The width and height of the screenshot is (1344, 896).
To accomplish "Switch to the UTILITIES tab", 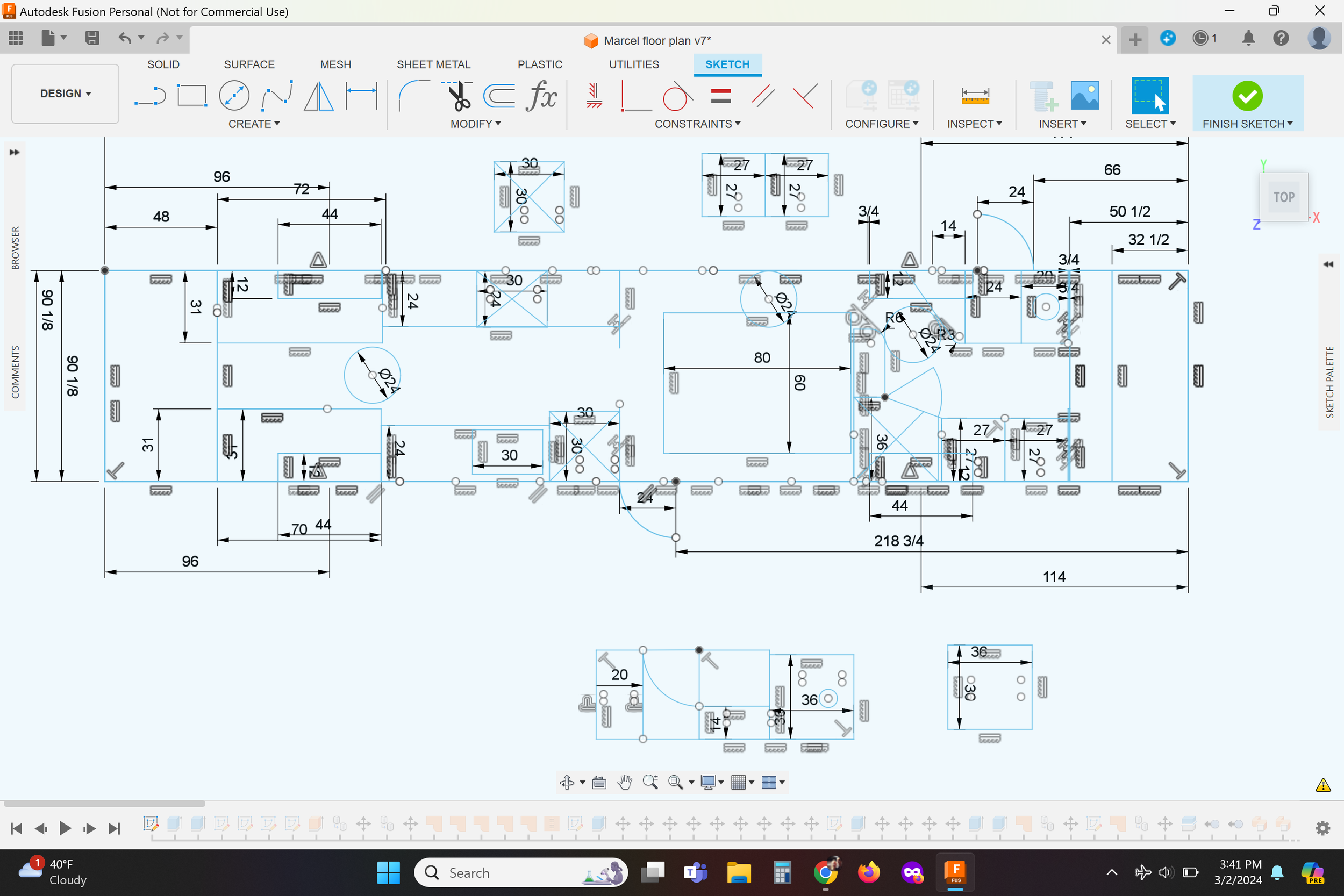I will pos(634,64).
